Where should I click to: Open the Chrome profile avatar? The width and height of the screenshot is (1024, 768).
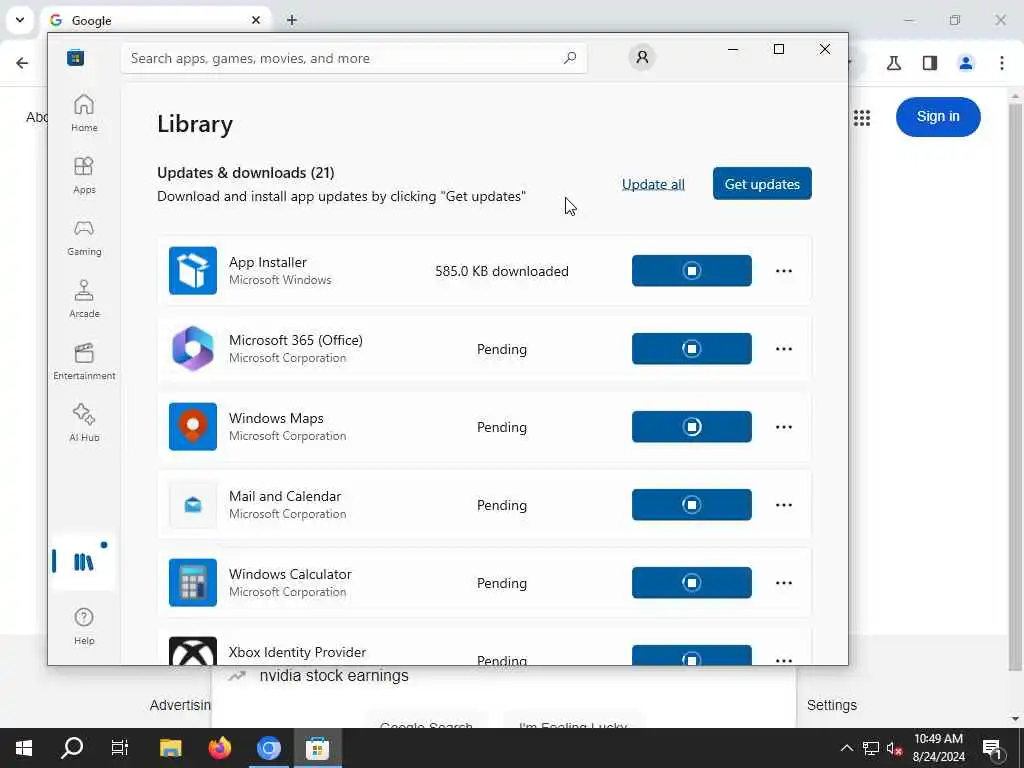pyautogui.click(x=966, y=63)
